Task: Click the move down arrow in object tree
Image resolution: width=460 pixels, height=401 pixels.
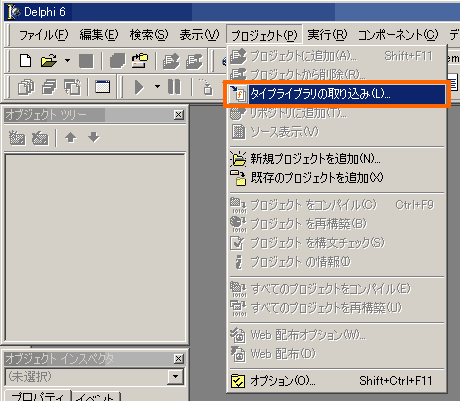Action: click(94, 137)
